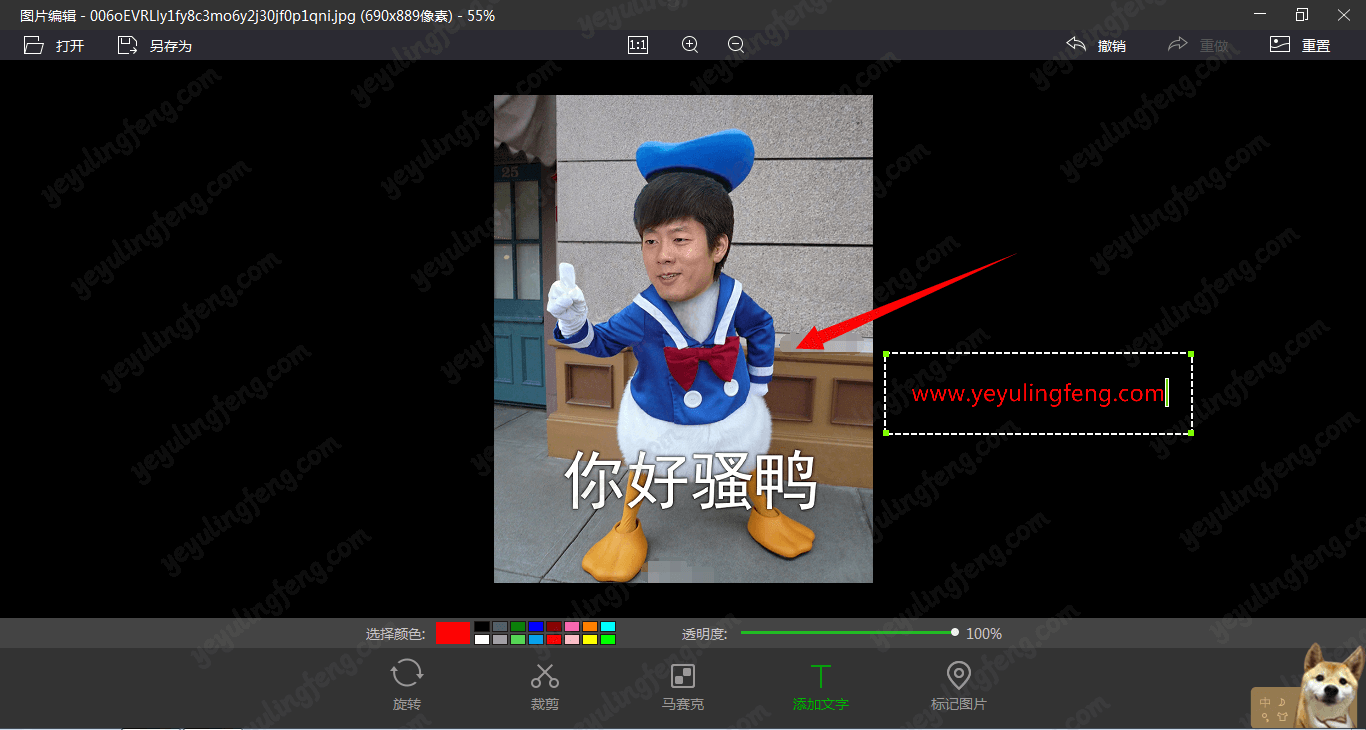Zoom out with the minus magnifier

(736, 45)
